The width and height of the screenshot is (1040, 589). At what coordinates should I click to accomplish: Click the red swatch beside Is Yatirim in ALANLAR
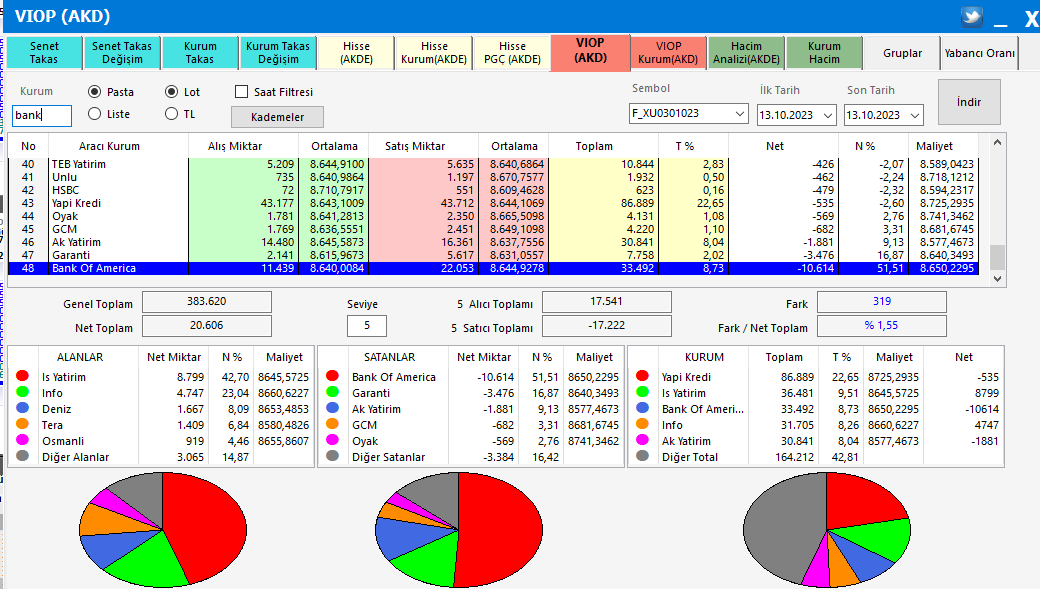23,376
